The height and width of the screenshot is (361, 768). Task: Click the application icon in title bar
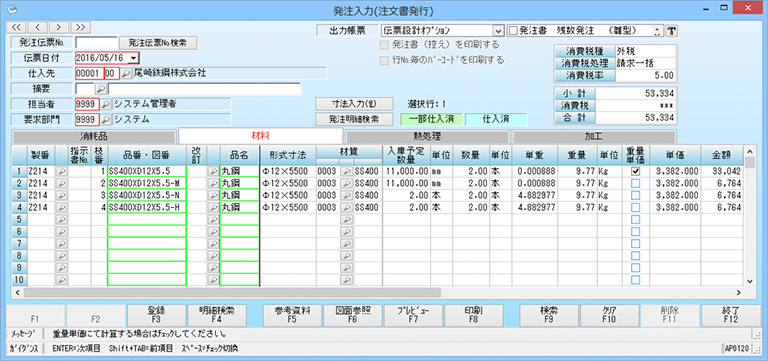[11, 9]
